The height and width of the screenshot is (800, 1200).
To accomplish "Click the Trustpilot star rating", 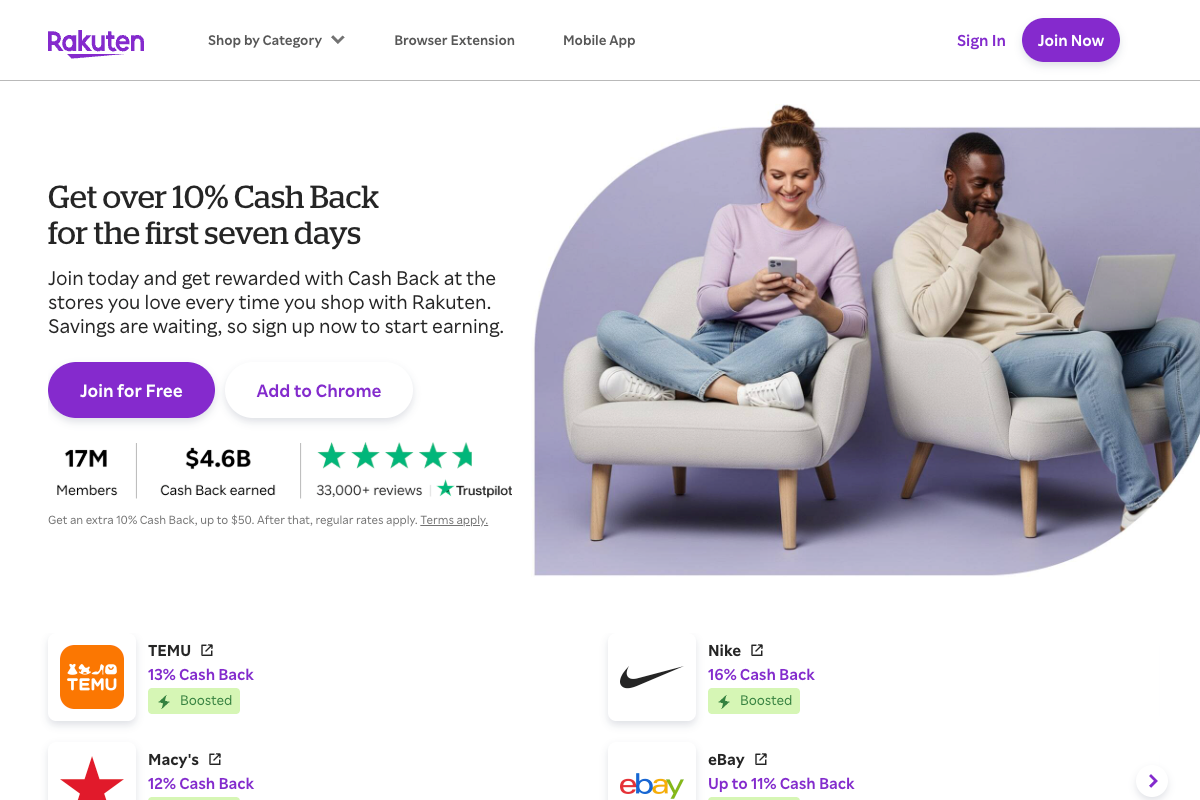I will pos(396,457).
